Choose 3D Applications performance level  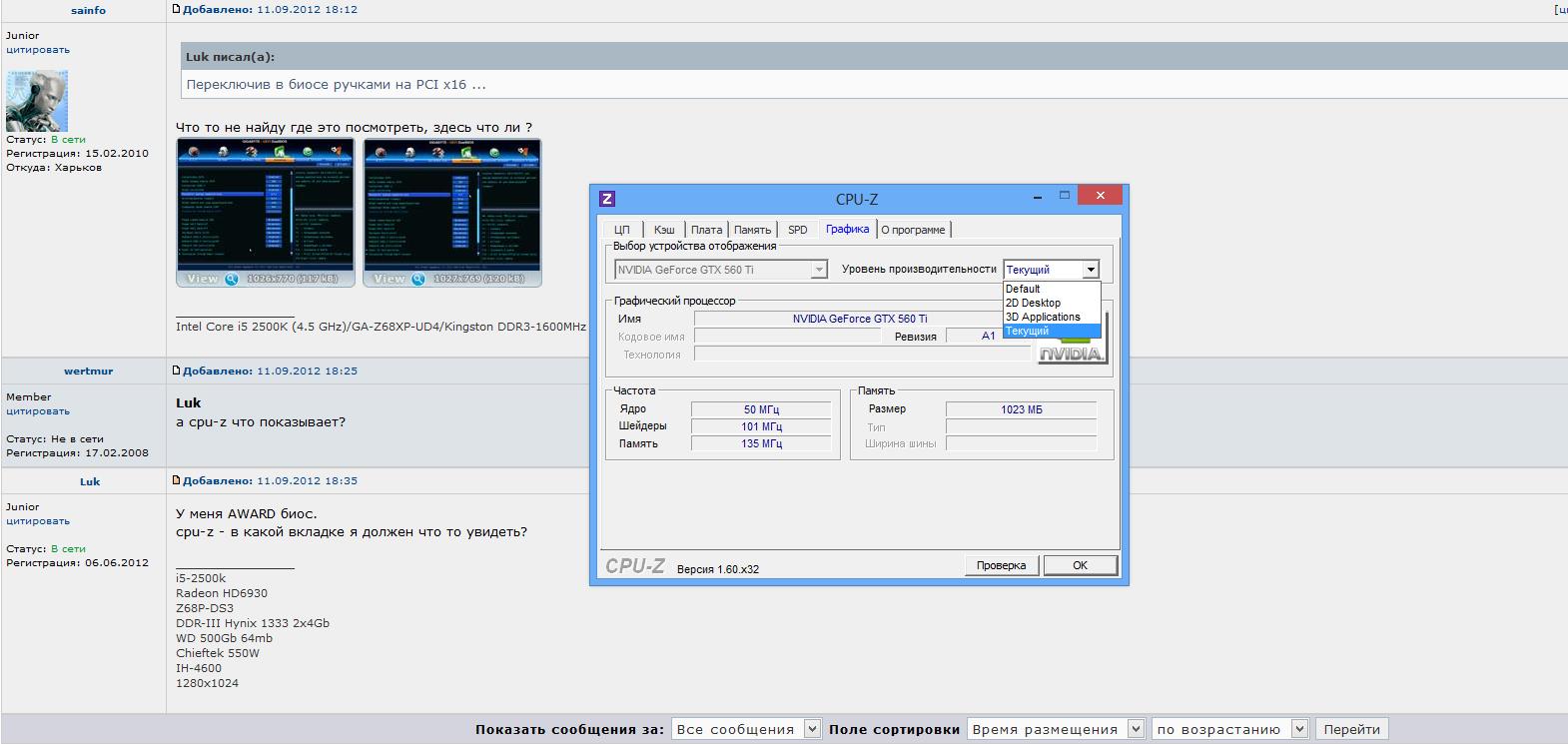1052,317
